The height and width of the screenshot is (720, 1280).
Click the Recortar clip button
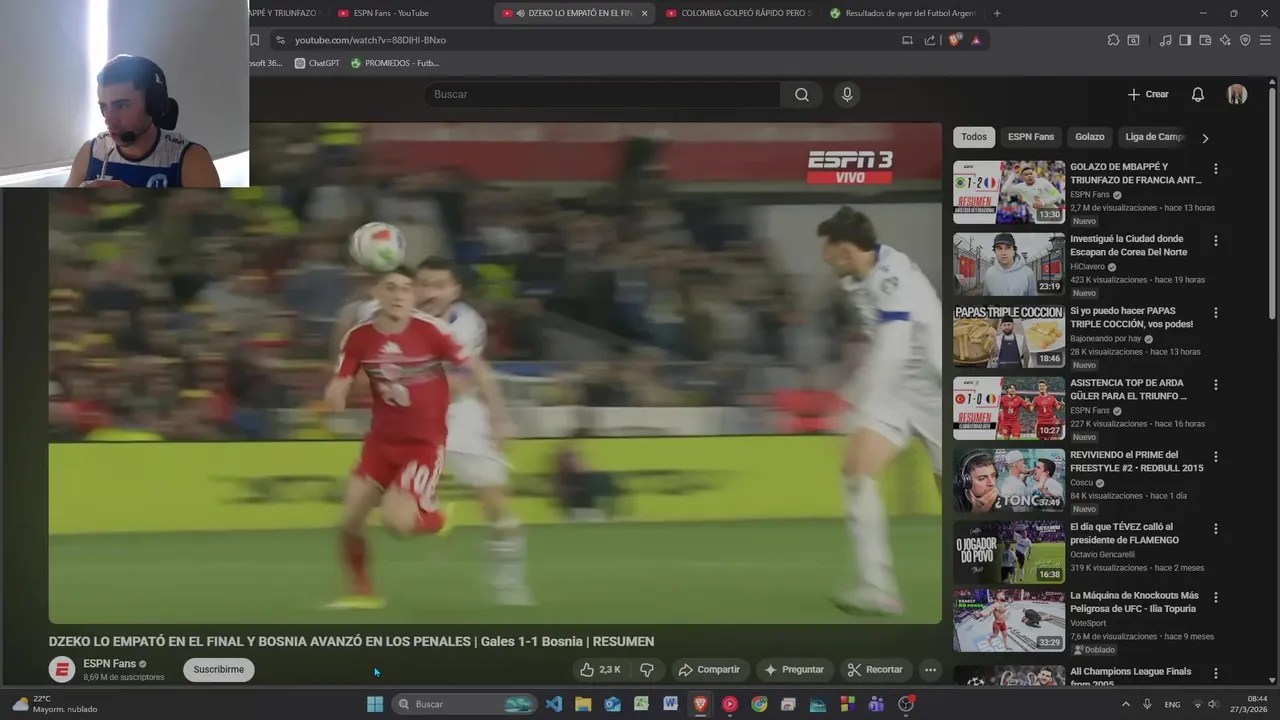(x=875, y=669)
